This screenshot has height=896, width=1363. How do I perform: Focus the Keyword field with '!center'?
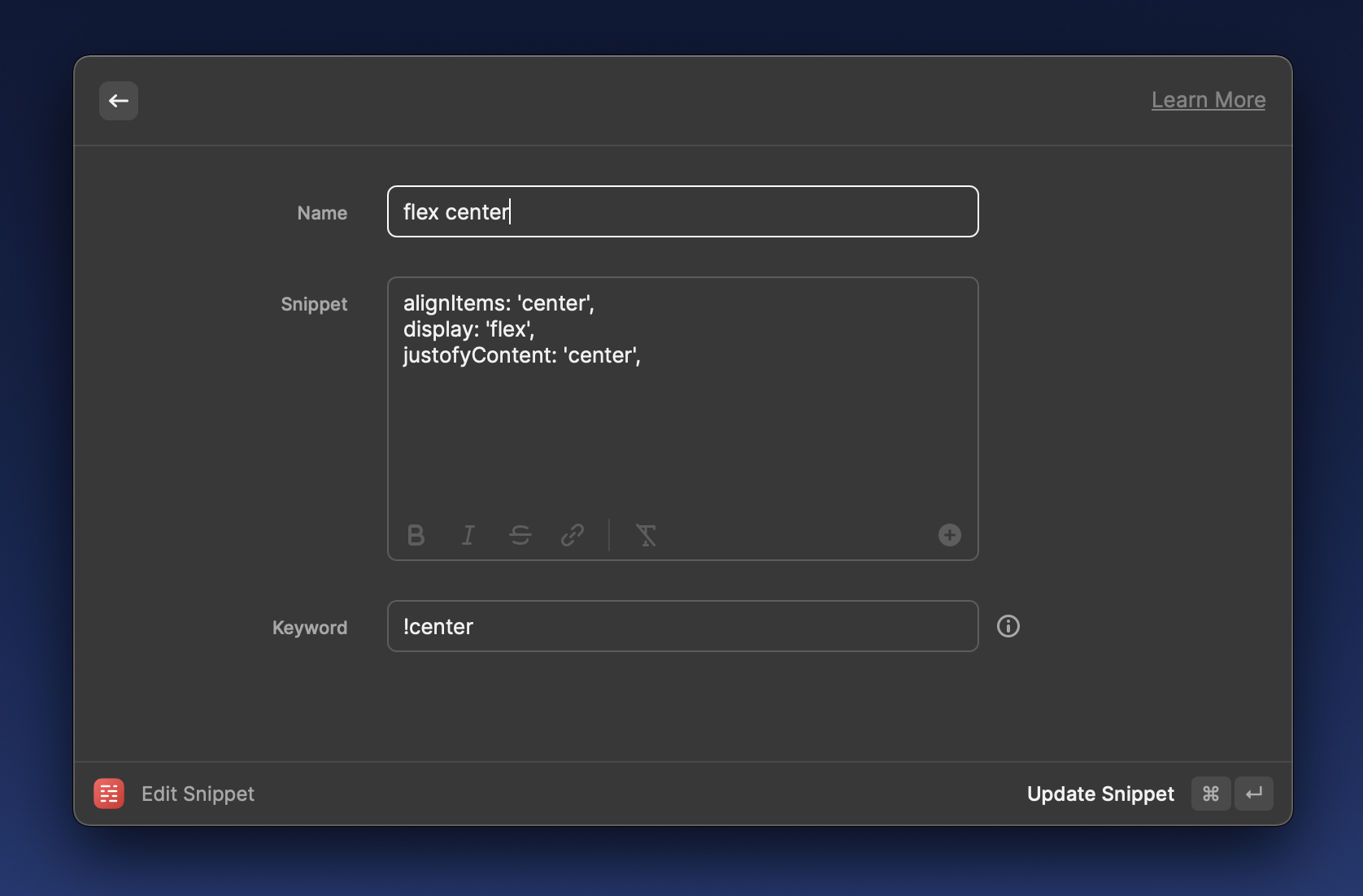click(x=683, y=626)
